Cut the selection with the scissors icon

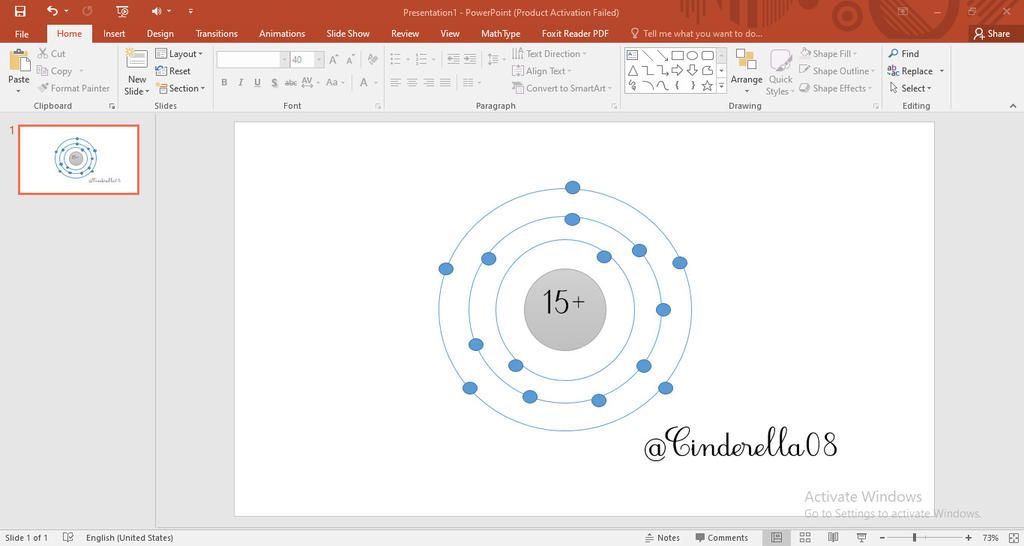point(51,54)
